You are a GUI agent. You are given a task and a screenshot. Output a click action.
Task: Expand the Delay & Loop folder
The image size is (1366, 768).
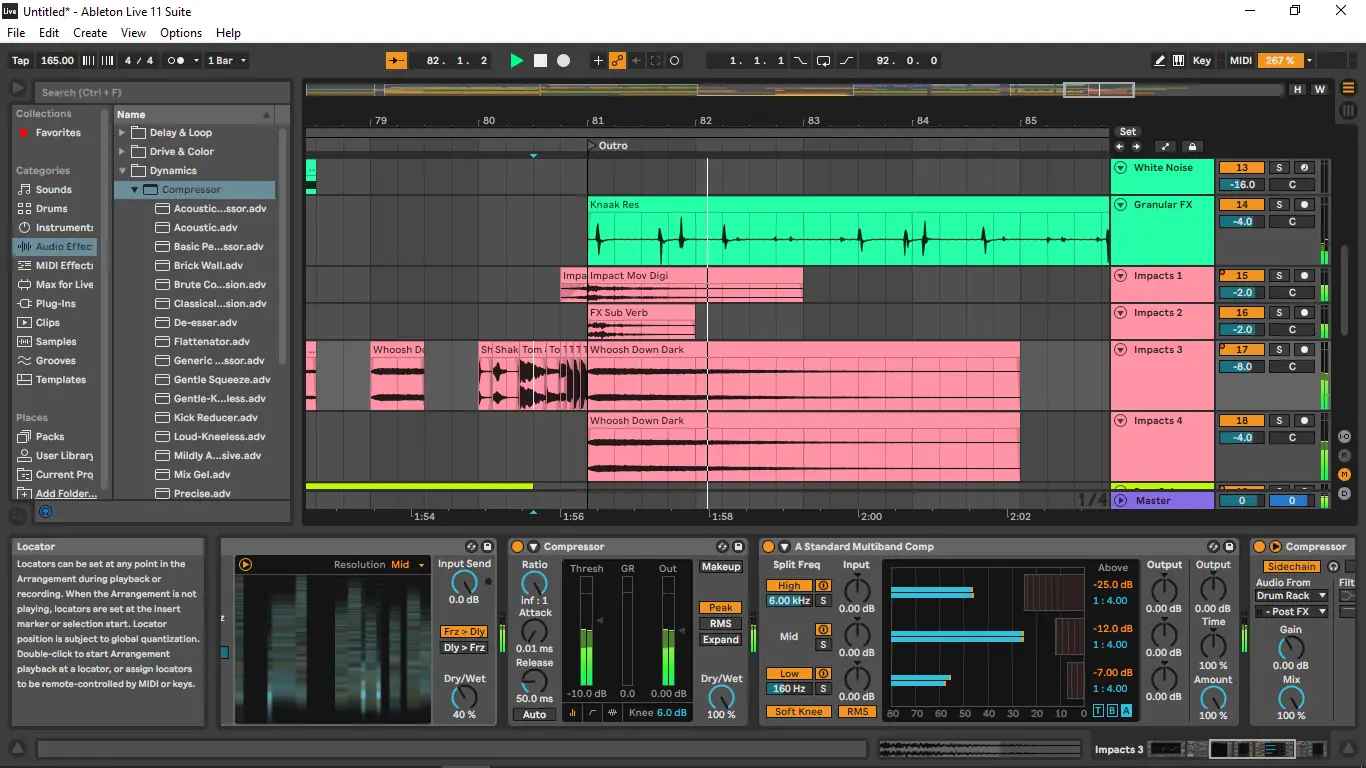point(123,133)
